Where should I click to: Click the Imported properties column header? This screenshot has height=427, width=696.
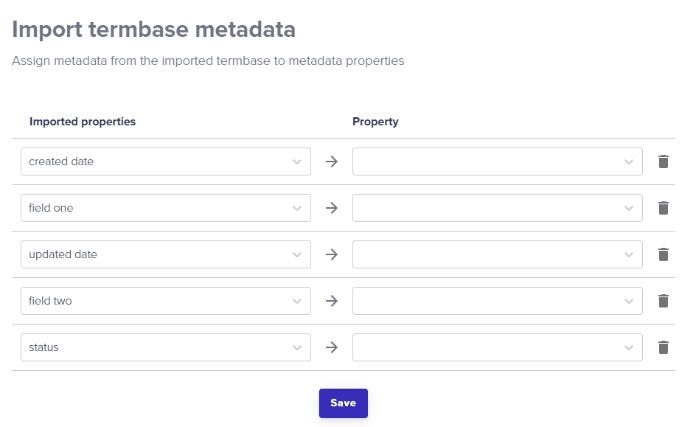(82, 122)
